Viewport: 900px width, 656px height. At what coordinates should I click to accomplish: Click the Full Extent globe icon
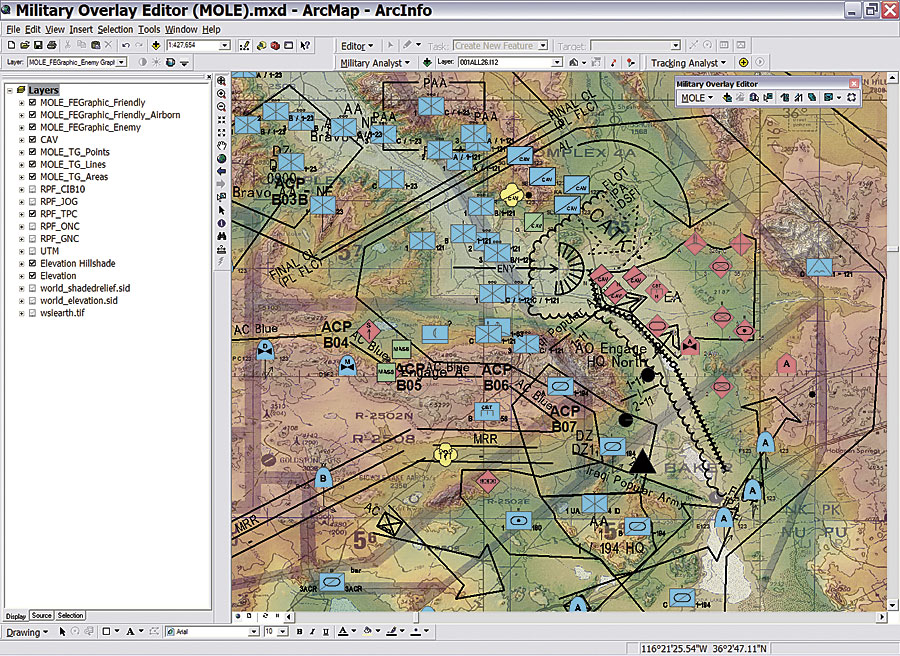222,159
